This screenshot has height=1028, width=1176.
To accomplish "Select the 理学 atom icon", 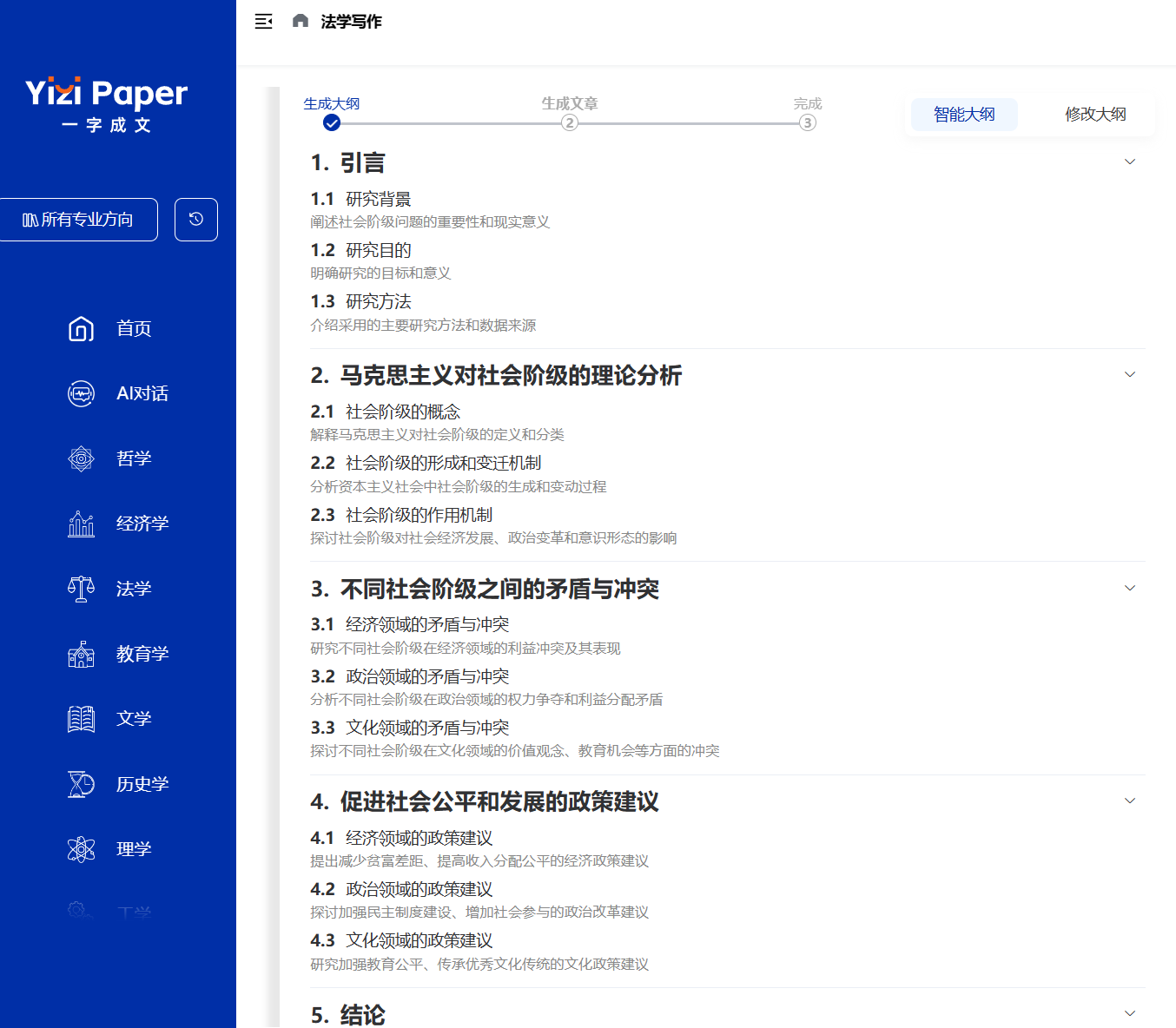I will click(82, 849).
